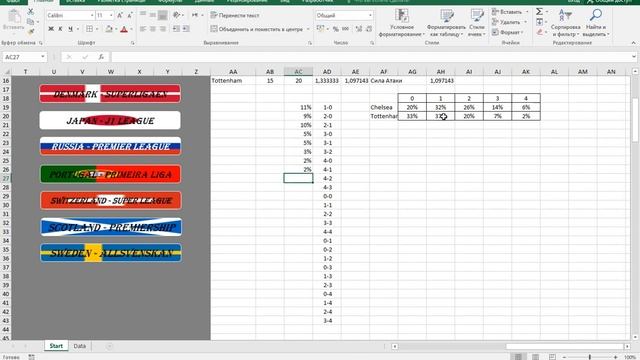Open Форматировать как таблицу menu
Viewport: 640px width, 360px height.
tap(447, 23)
